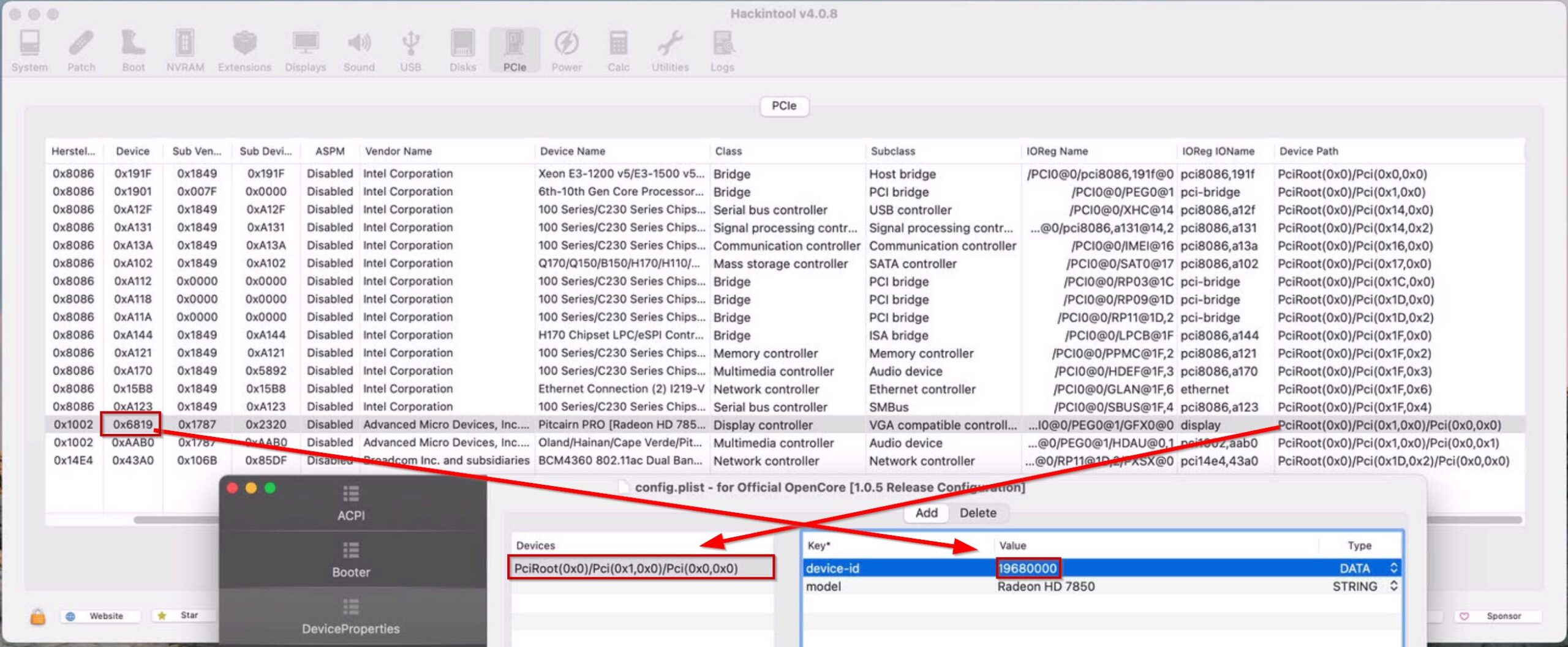Click the orange lock icon

37,616
